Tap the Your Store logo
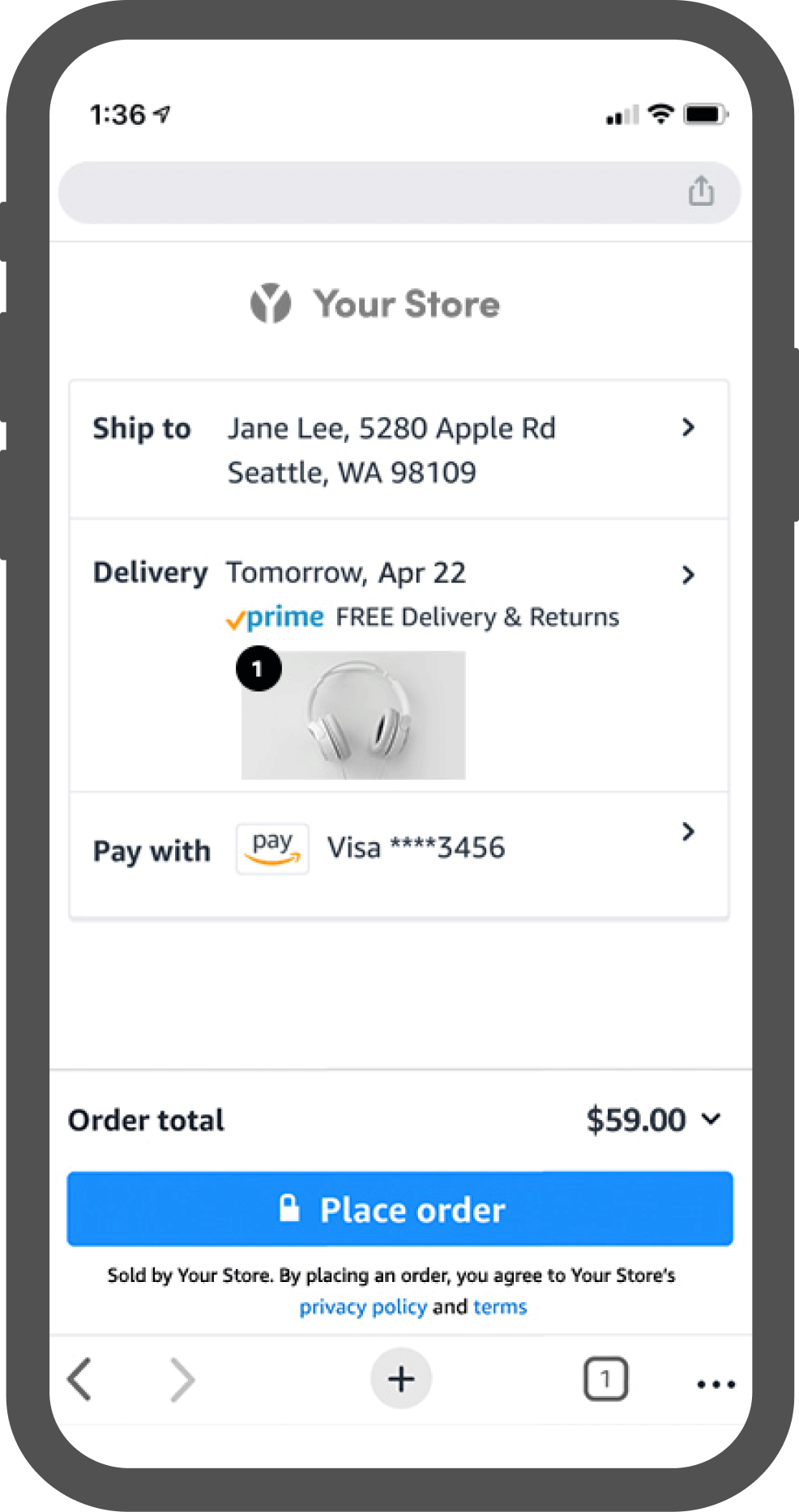 [x=374, y=304]
